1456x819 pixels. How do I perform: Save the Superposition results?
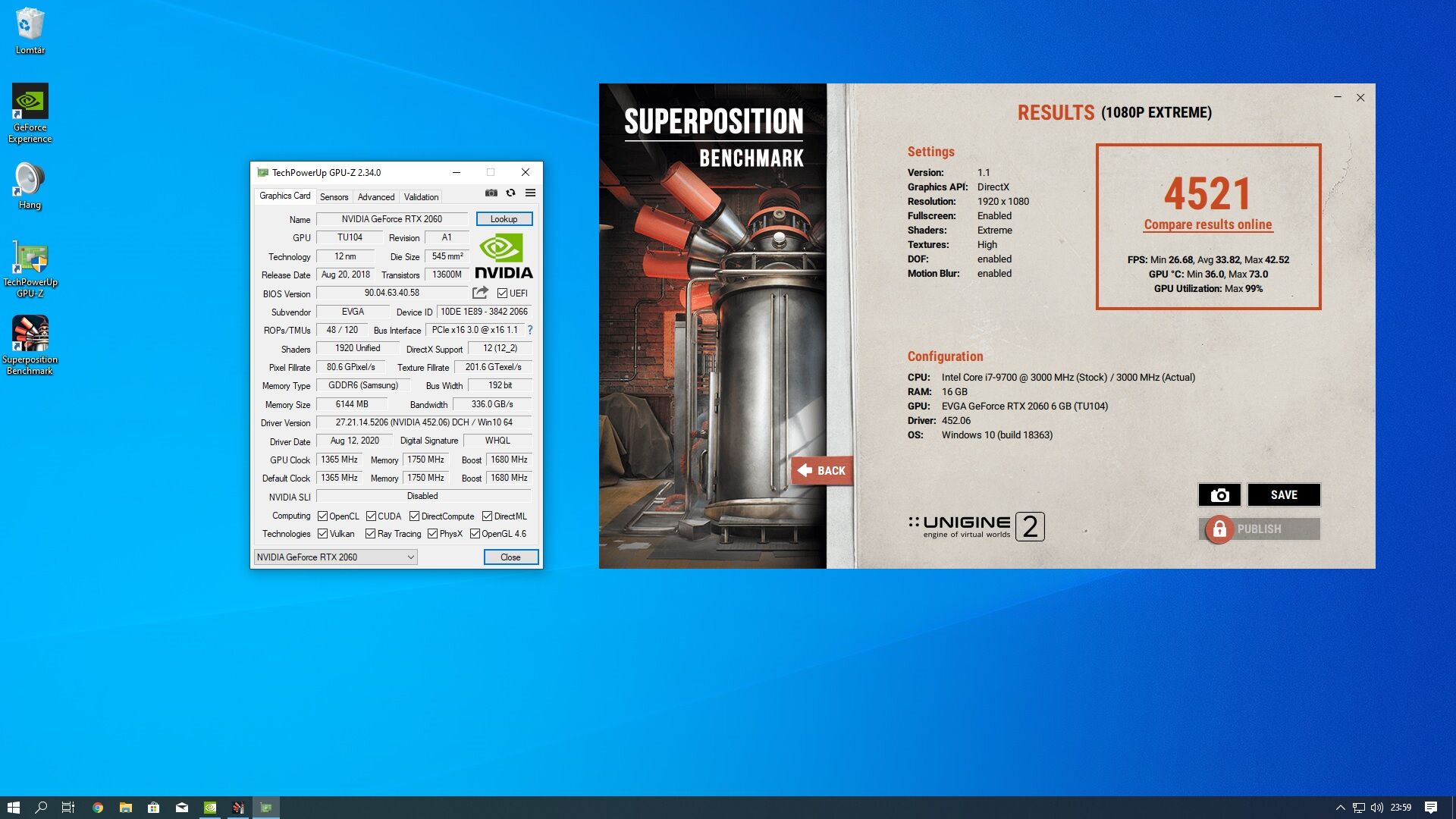coord(1284,494)
